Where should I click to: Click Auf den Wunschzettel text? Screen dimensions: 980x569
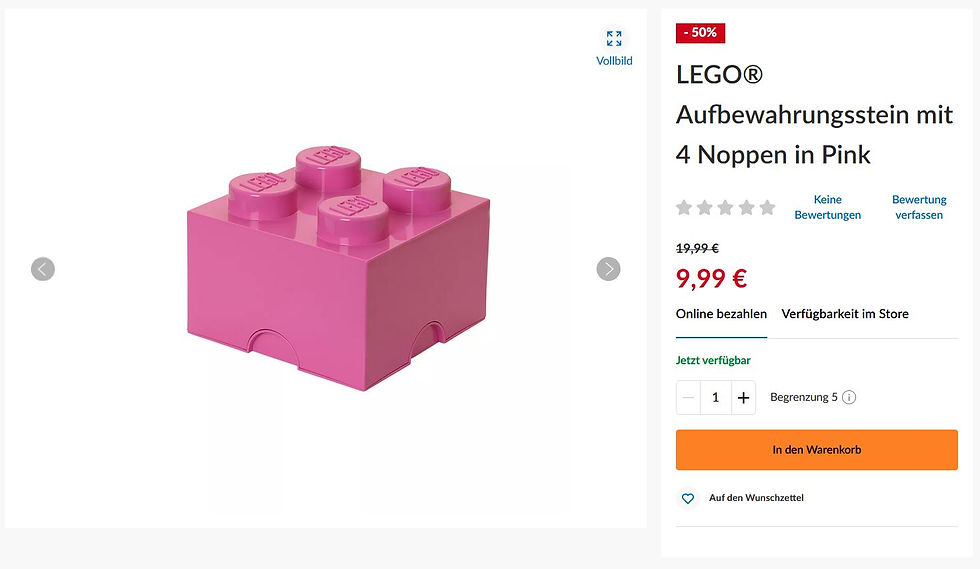click(x=756, y=498)
